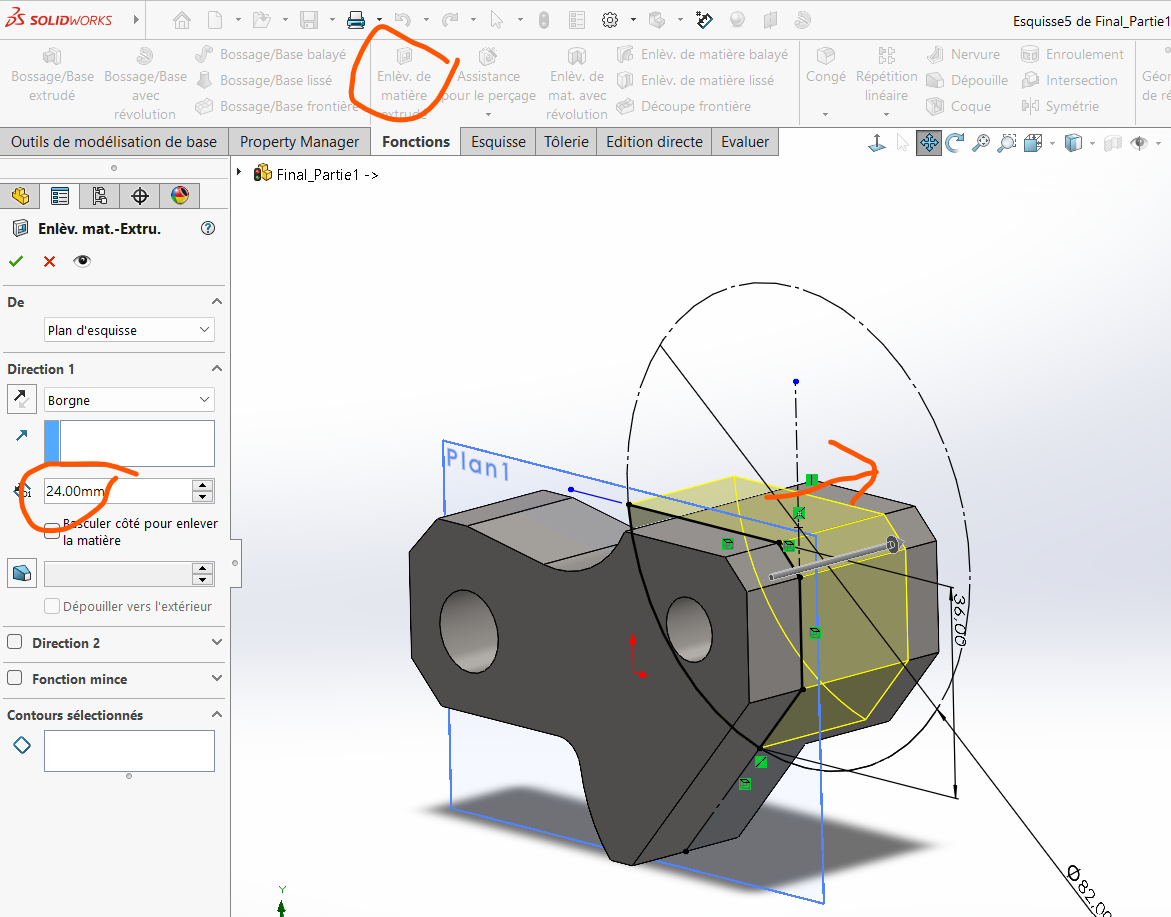
Task: Switch to the Esquisse tab
Action: tap(498, 142)
